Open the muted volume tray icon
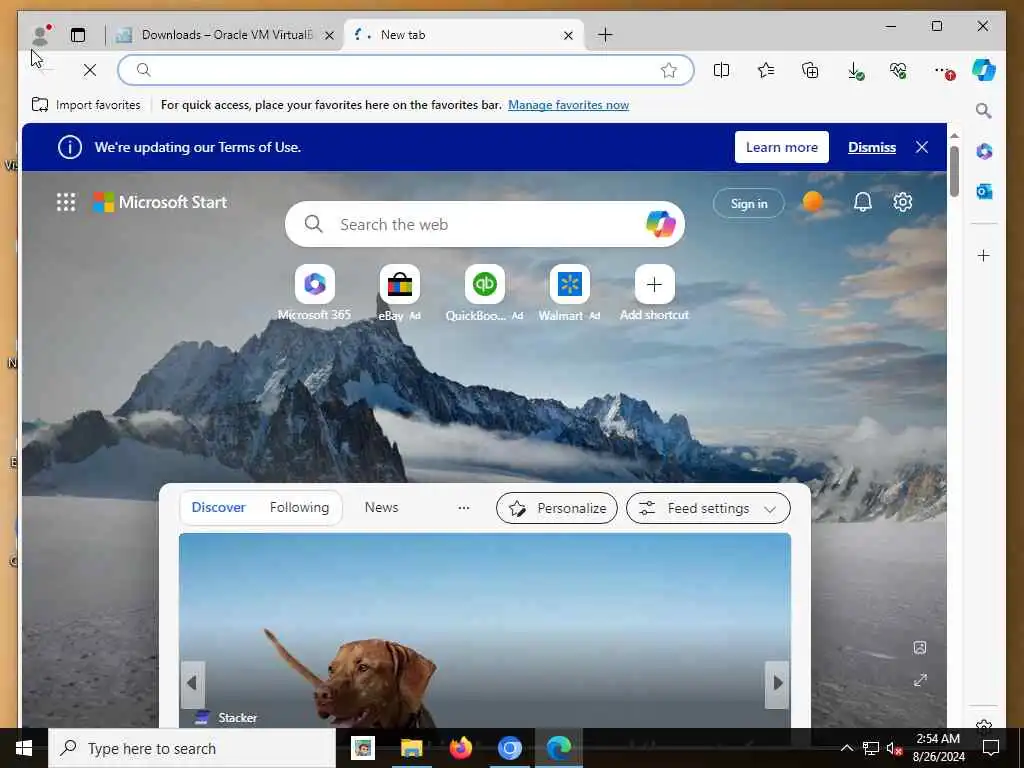The height and width of the screenshot is (768, 1024). [893, 748]
